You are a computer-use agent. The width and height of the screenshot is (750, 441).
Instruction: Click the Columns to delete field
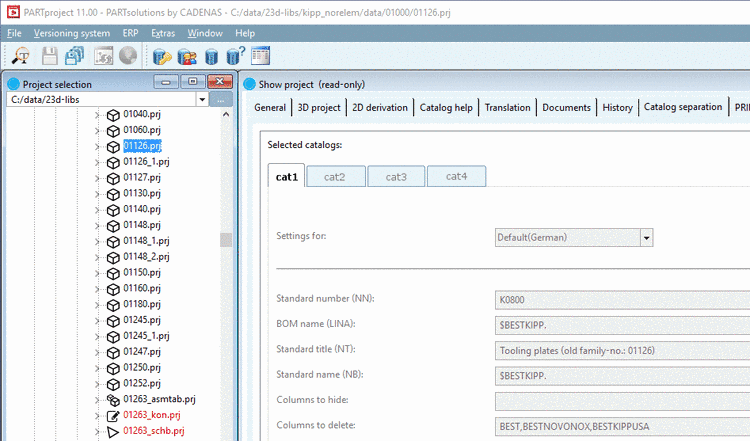pos(622,427)
